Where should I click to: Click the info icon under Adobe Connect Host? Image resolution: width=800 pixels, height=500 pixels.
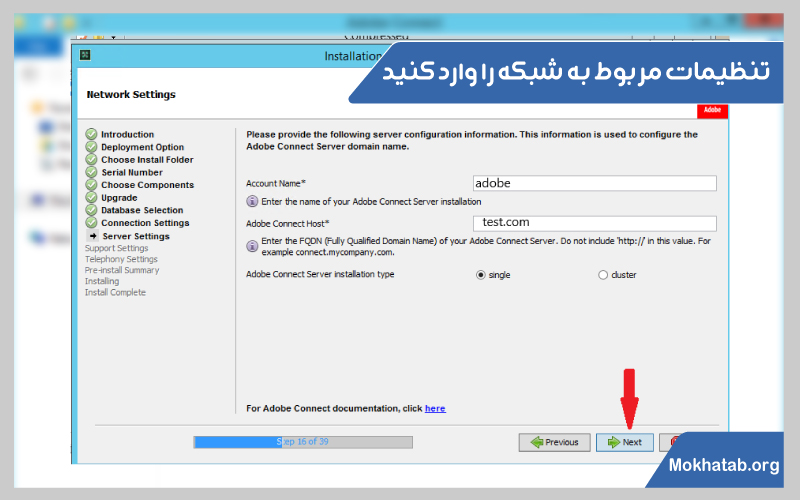pos(252,245)
